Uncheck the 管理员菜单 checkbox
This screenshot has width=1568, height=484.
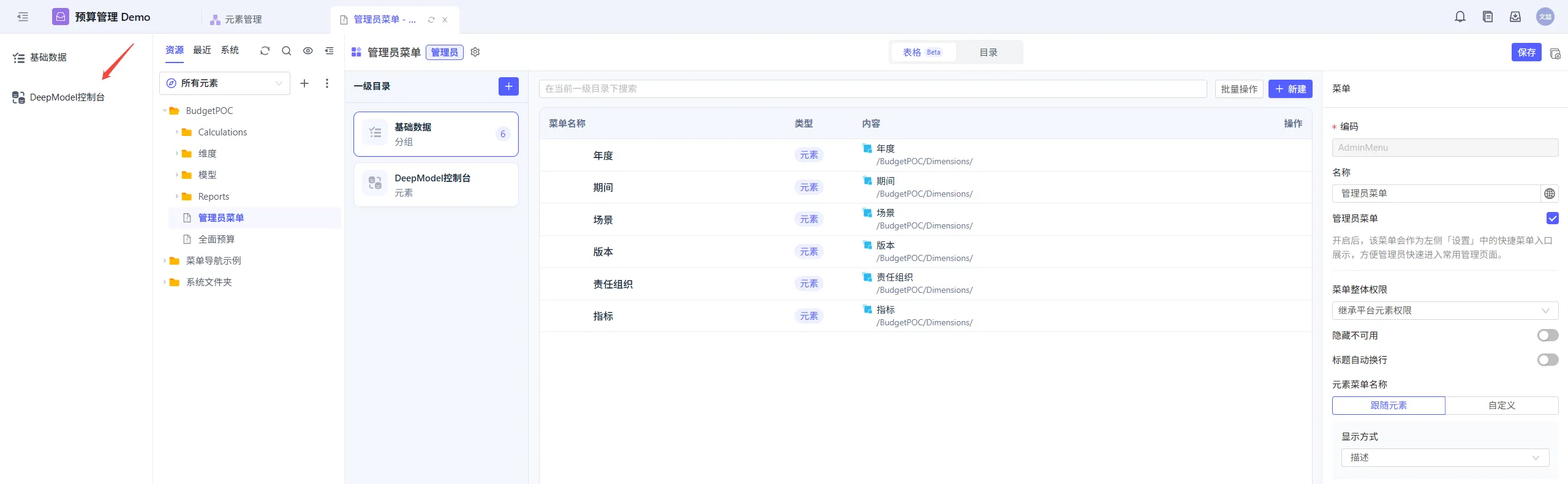pos(1553,218)
